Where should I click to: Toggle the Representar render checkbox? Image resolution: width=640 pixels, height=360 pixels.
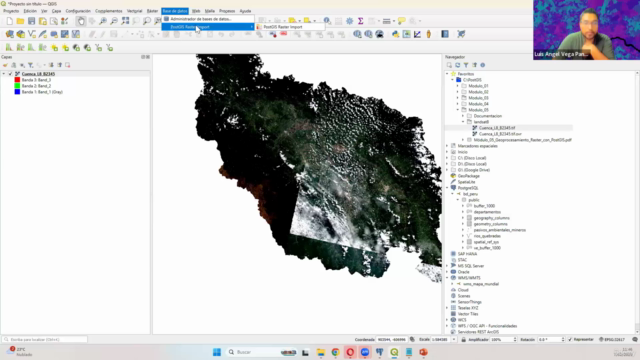click(x=570, y=340)
